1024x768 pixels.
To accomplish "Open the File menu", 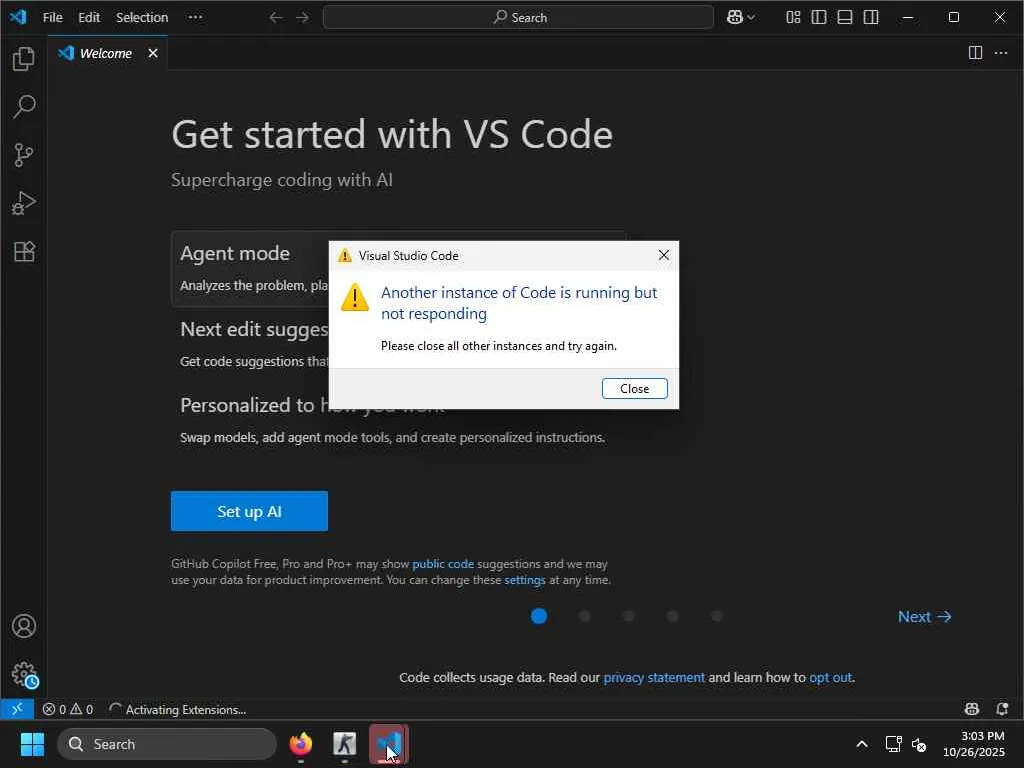I will pyautogui.click(x=52, y=18).
